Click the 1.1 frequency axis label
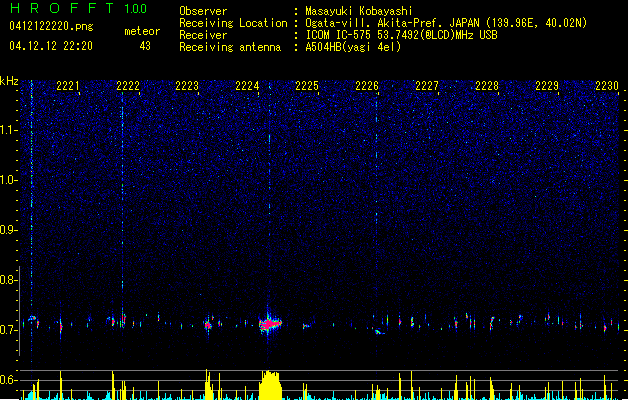Image resolution: width=629 pixels, height=400 pixels. coord(8,131)
